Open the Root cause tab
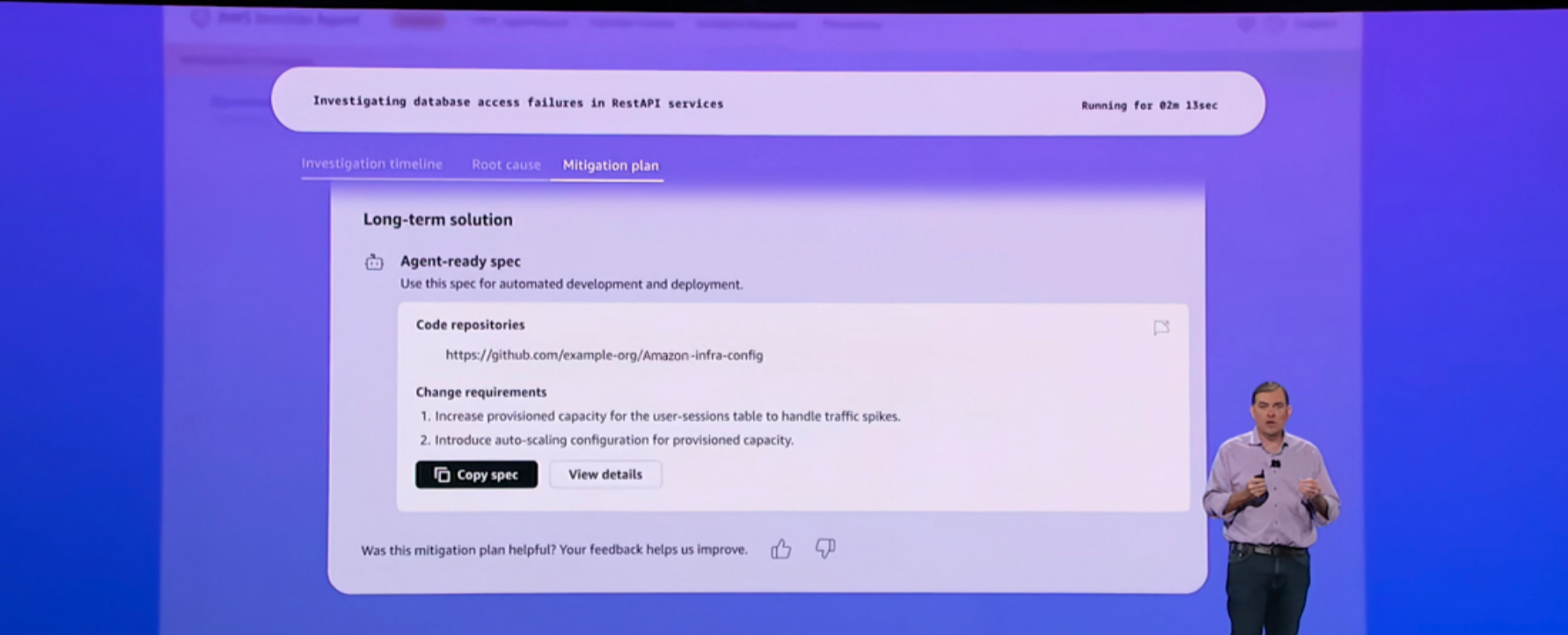The image size is (1568, 635). point(506,164)
